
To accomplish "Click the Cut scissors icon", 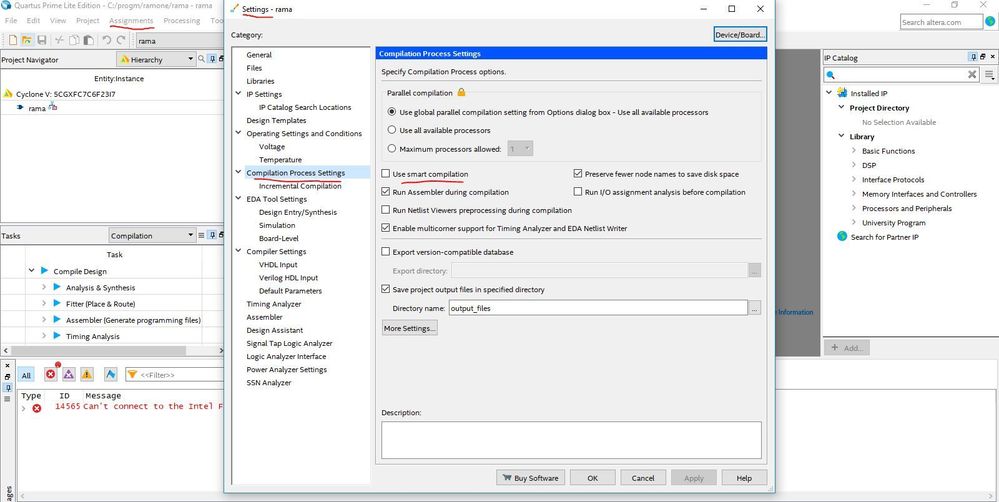I will [x=59, y=40].
